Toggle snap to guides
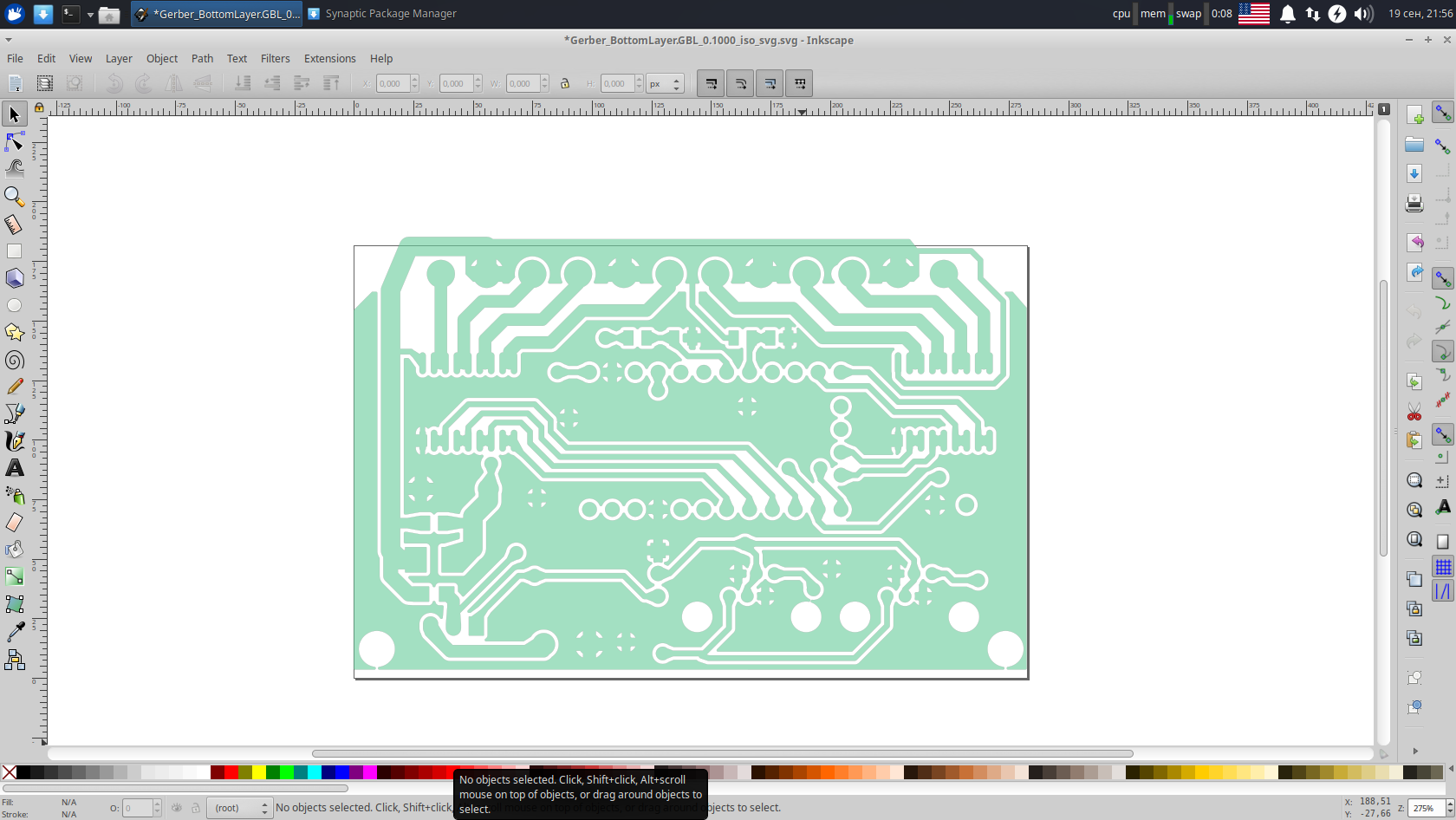 point(1443,591)
